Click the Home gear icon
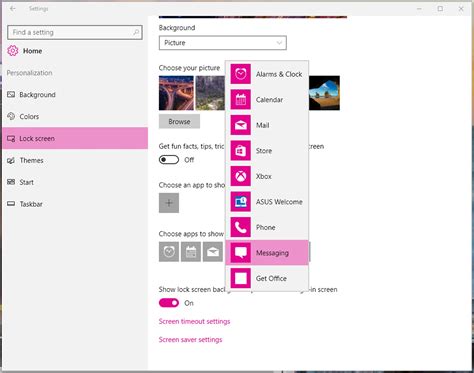The width and height of the screenshot is (474, 373). (13, 51)
